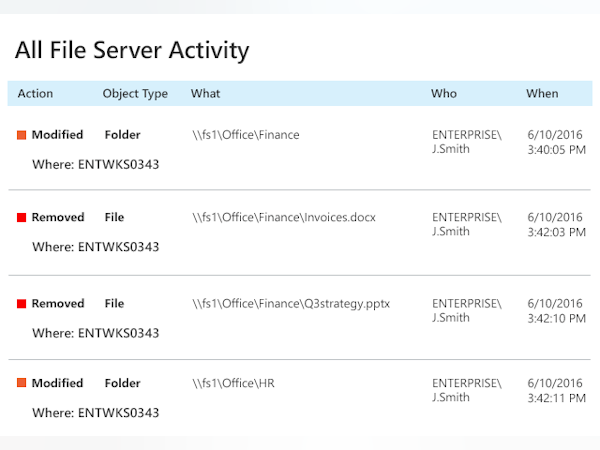
Task: Click the red Removed icon for Invoices.docx
Action: coord(21,218)
